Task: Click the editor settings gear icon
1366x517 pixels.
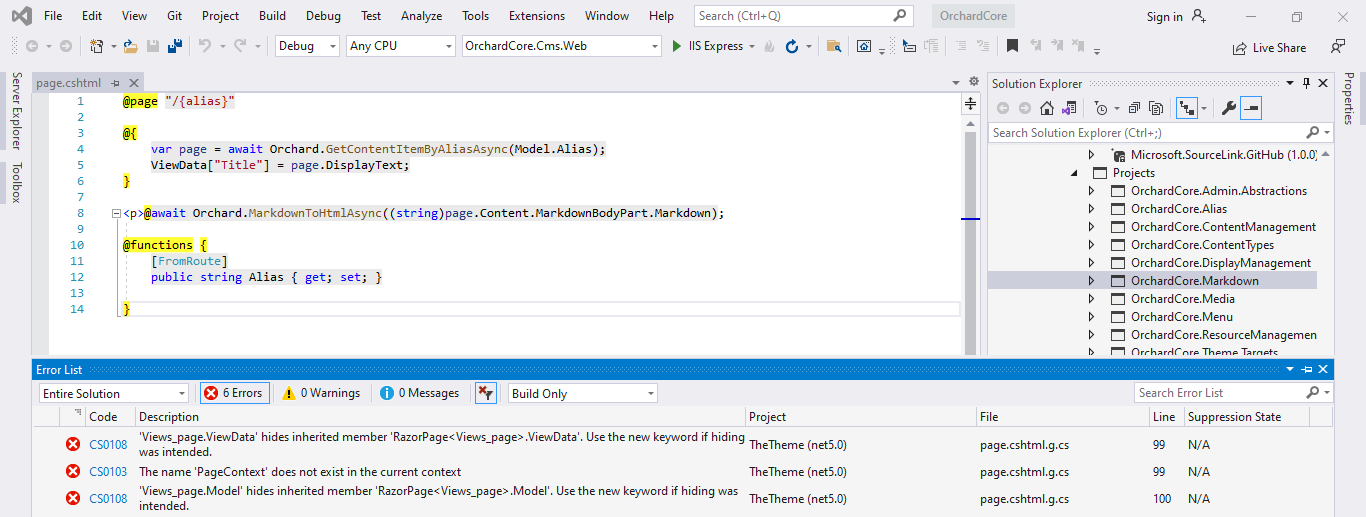Action: coord(974,82)
